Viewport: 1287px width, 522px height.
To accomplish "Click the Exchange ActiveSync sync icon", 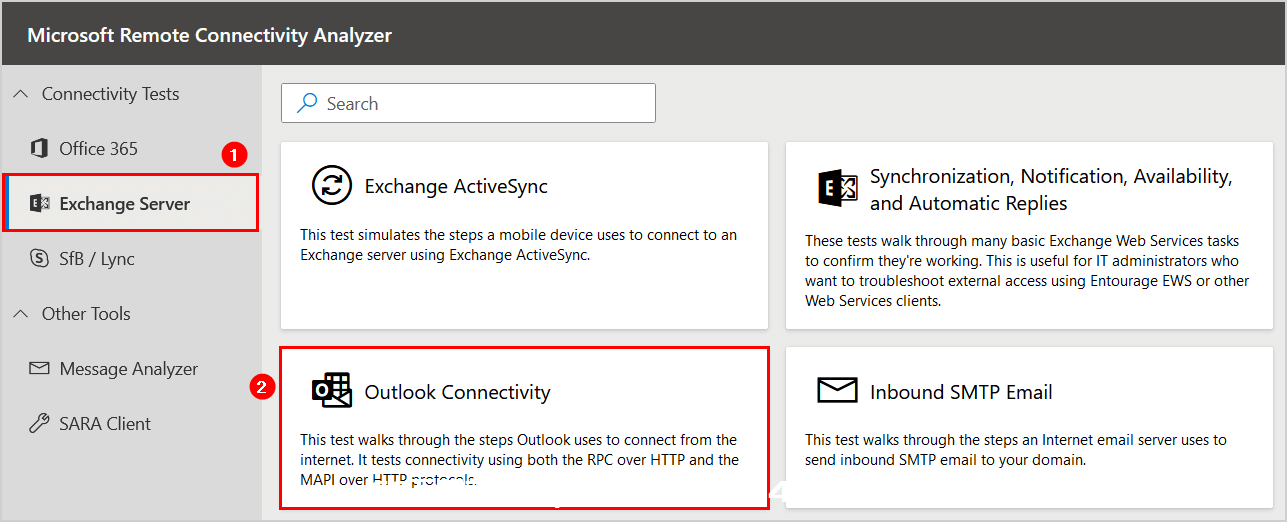I will tap(332, 186).
